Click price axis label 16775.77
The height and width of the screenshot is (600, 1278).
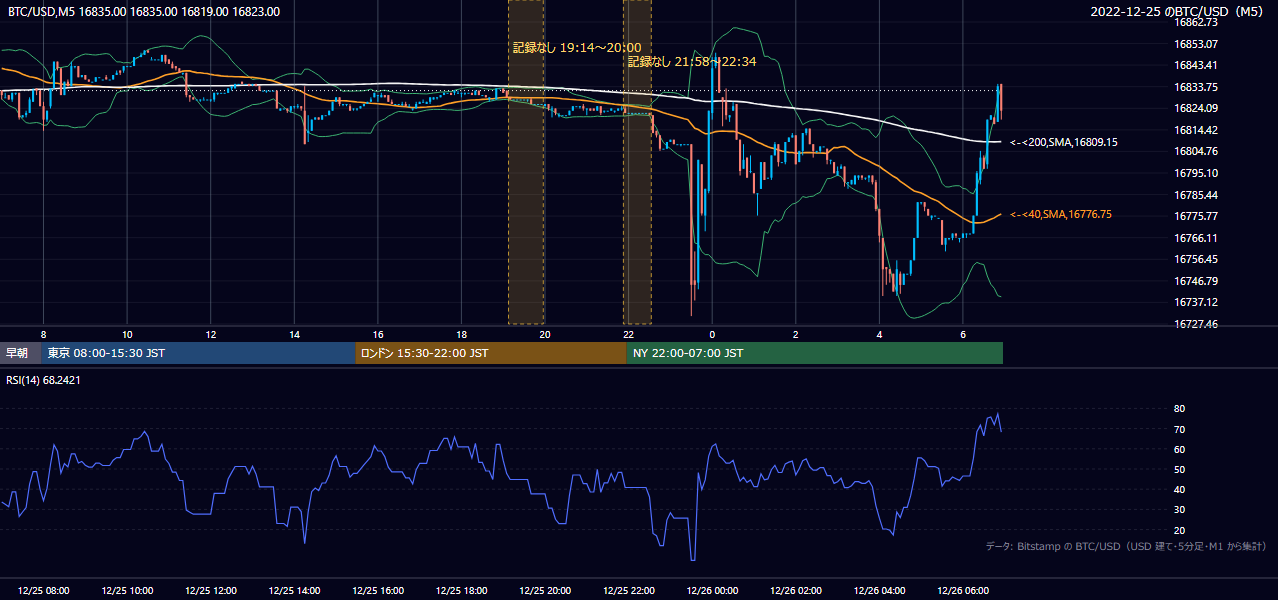click(1196, 216)
